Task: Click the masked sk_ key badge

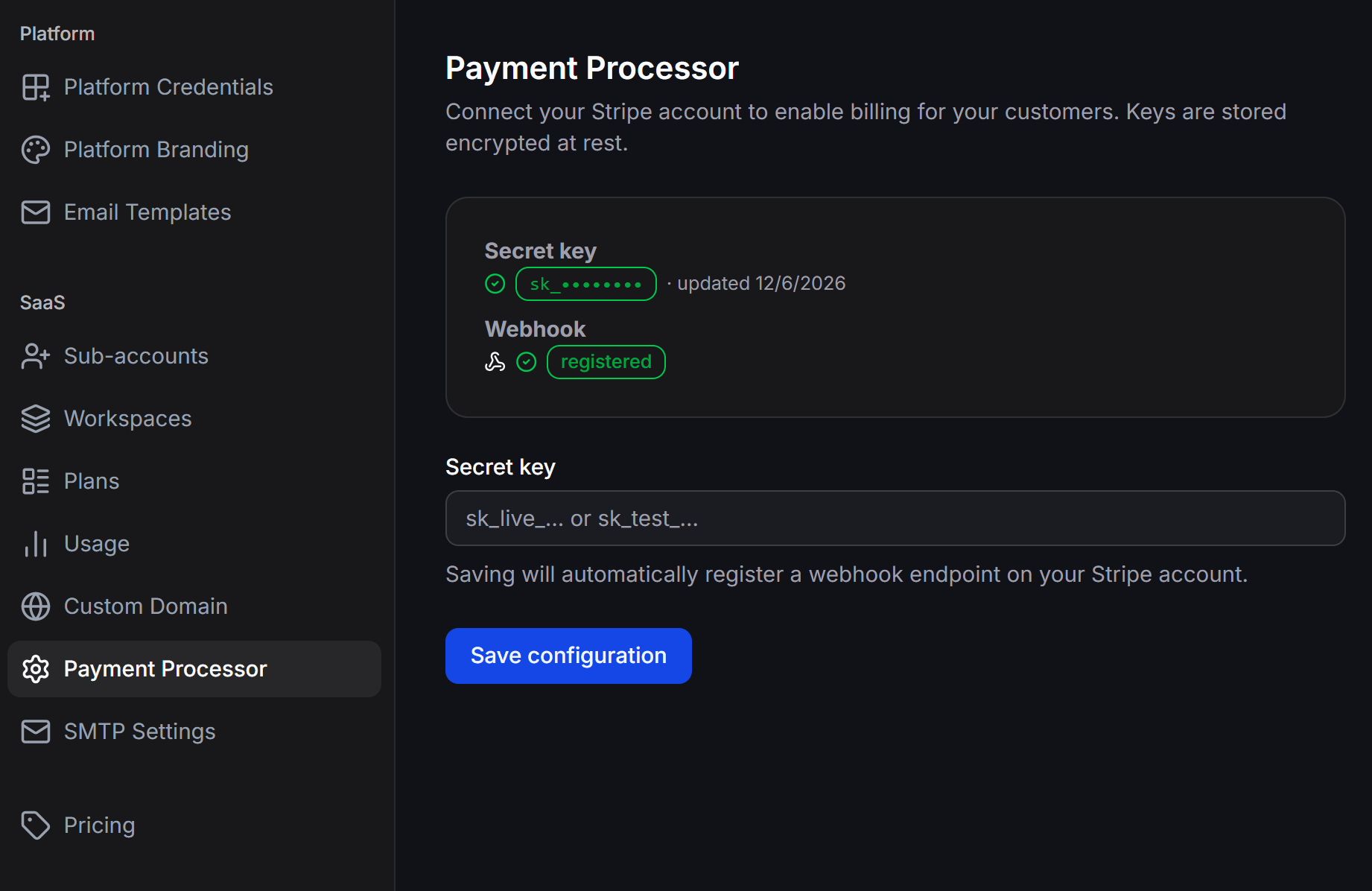Action: [x=586, y=284]
